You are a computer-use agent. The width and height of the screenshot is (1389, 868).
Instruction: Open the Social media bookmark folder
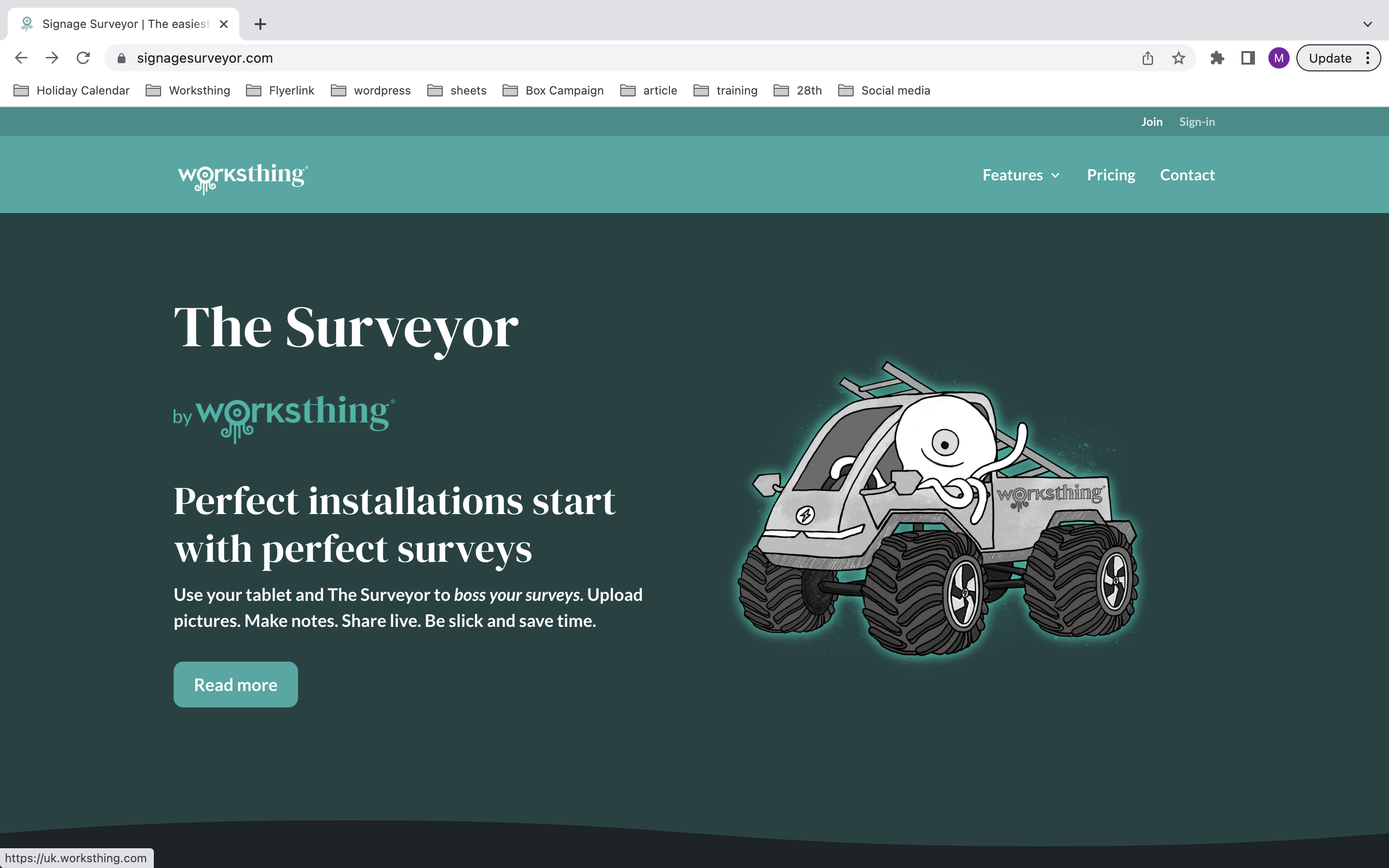point(884,90)
